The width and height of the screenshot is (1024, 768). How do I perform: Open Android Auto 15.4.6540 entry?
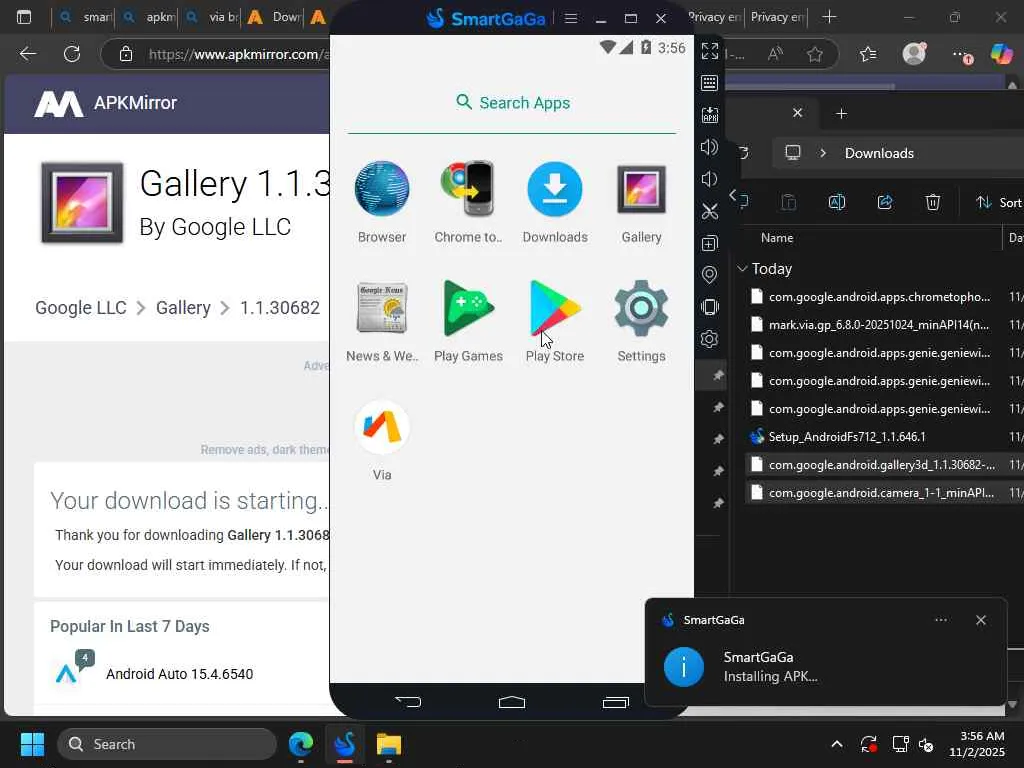click(x=179, y=674)
